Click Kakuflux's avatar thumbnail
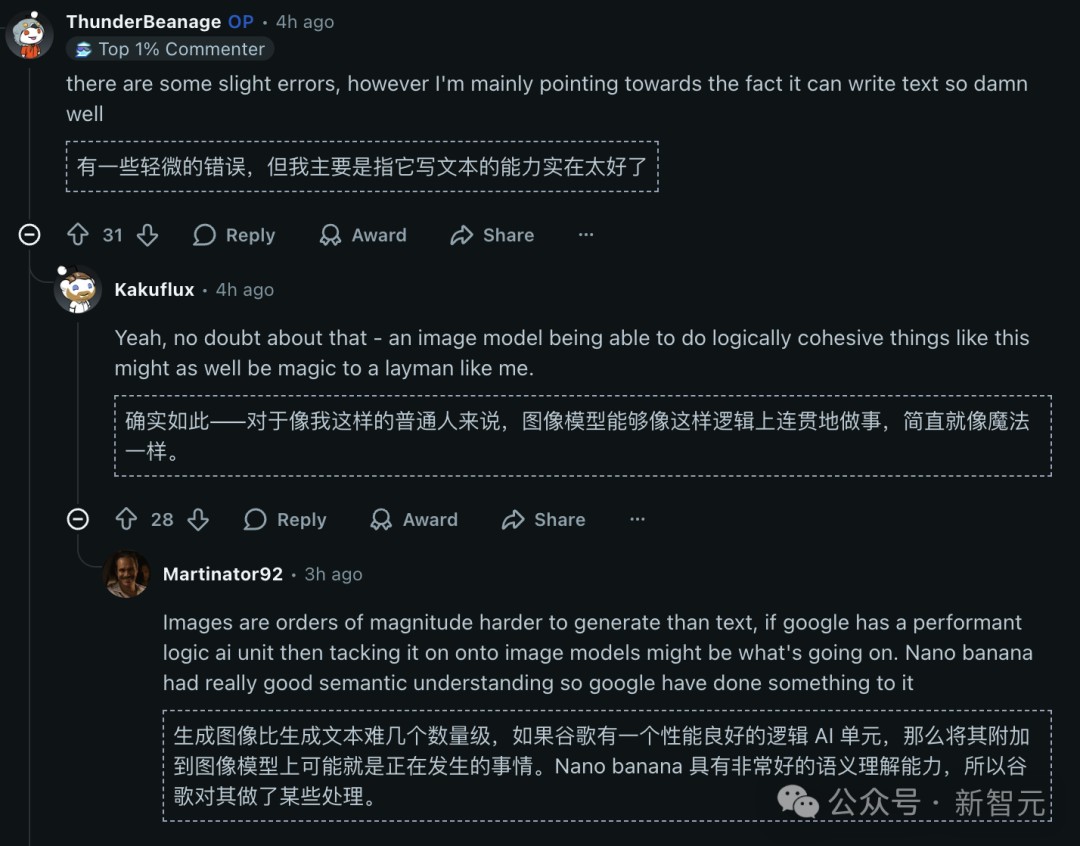This screenshot has width=1080, height=846. coord(78,288)
